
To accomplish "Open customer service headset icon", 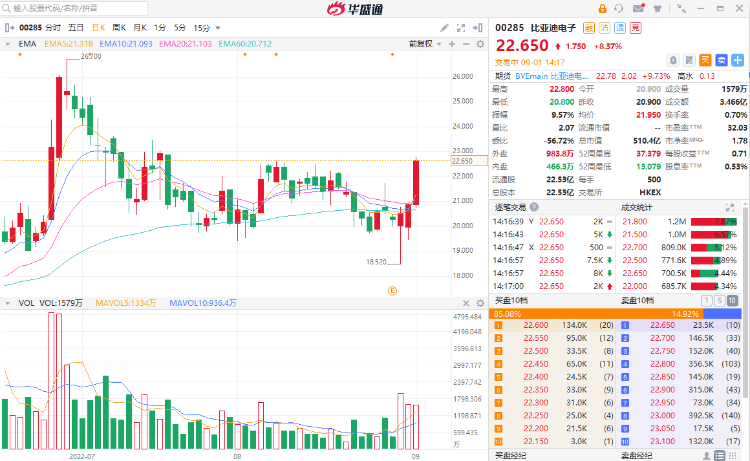I will pyautogui.click(x=620, y=9).
